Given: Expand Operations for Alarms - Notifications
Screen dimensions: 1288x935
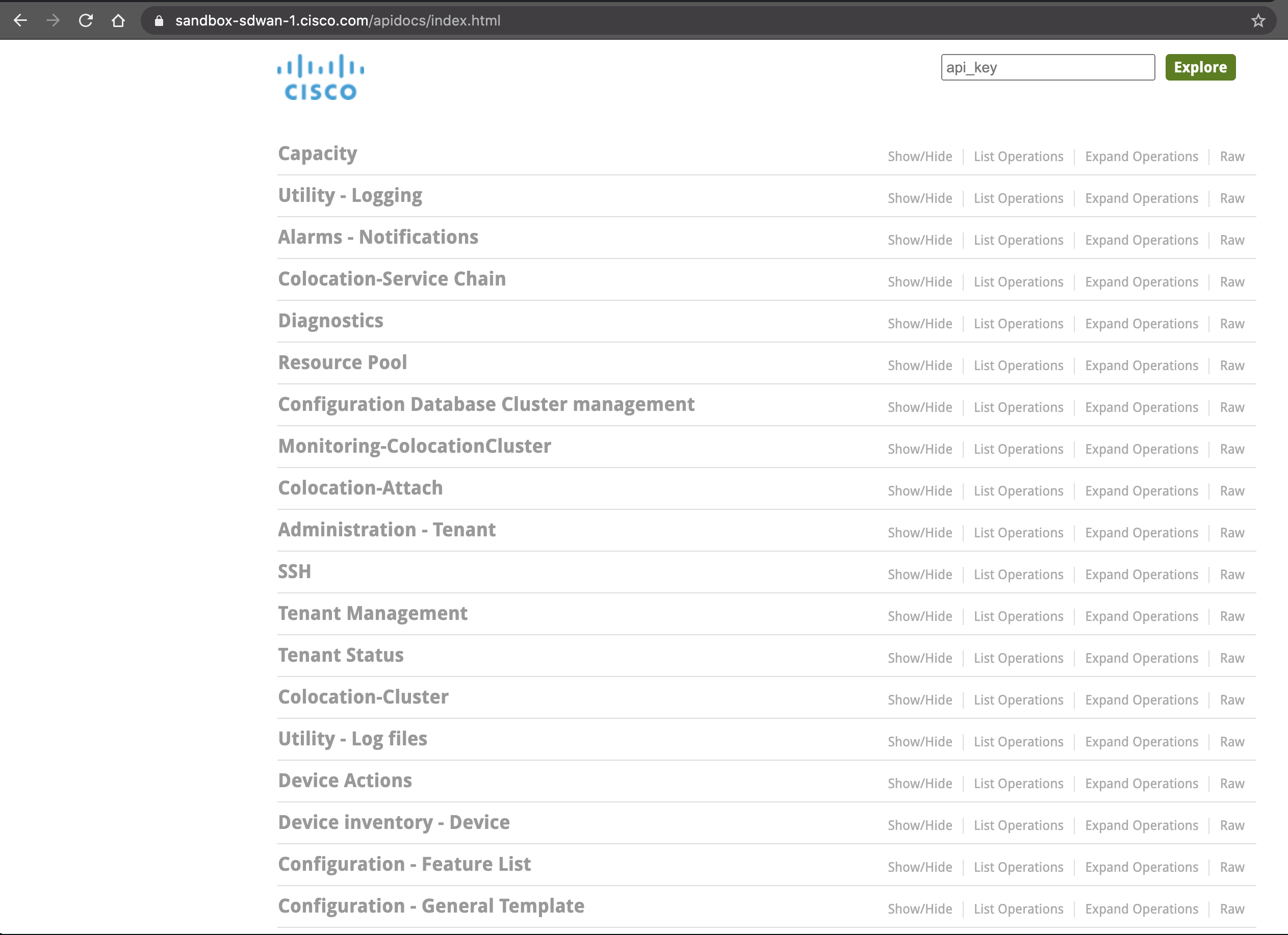Looking at the screenshot, I should 1141,240.
